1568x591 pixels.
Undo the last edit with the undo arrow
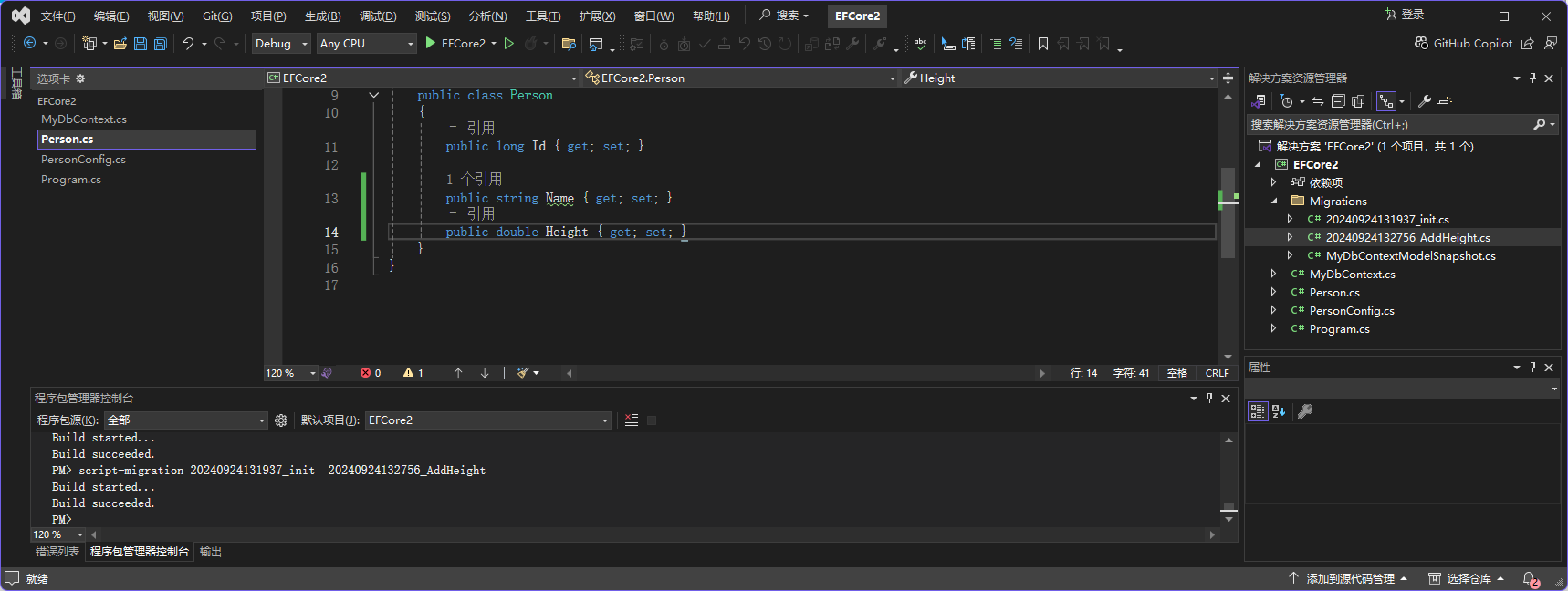pos(188,43)
